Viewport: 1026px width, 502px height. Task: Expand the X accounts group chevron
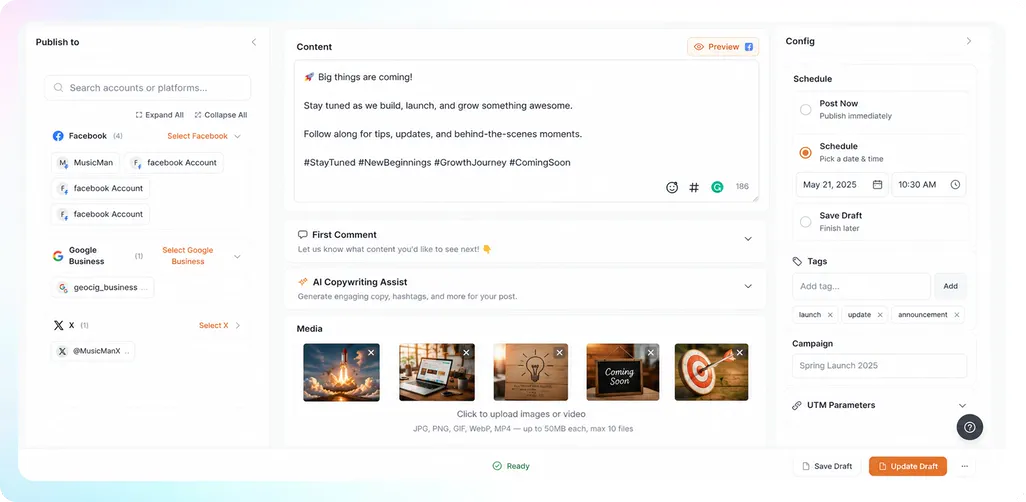click(x=238, y=325)
